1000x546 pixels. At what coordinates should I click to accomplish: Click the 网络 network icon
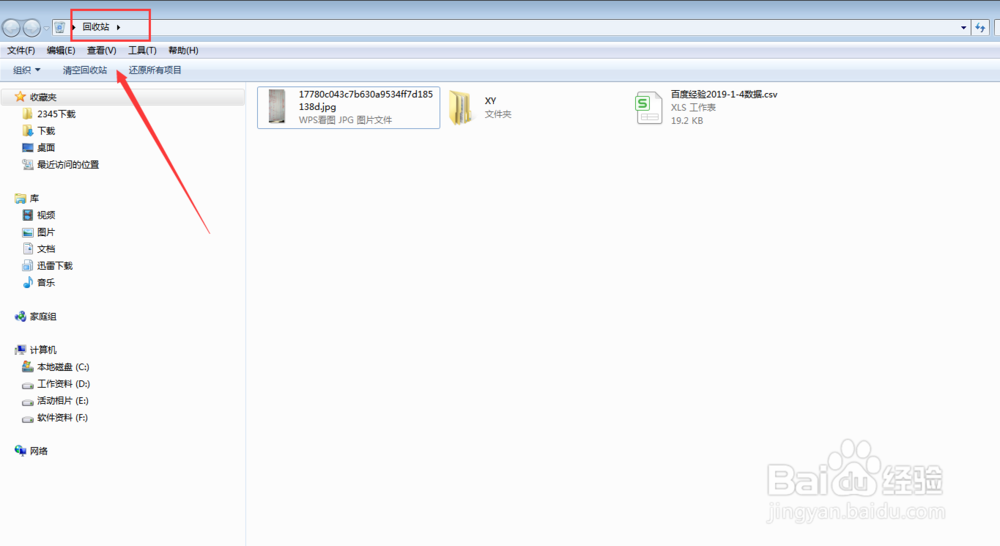(20, 451)
